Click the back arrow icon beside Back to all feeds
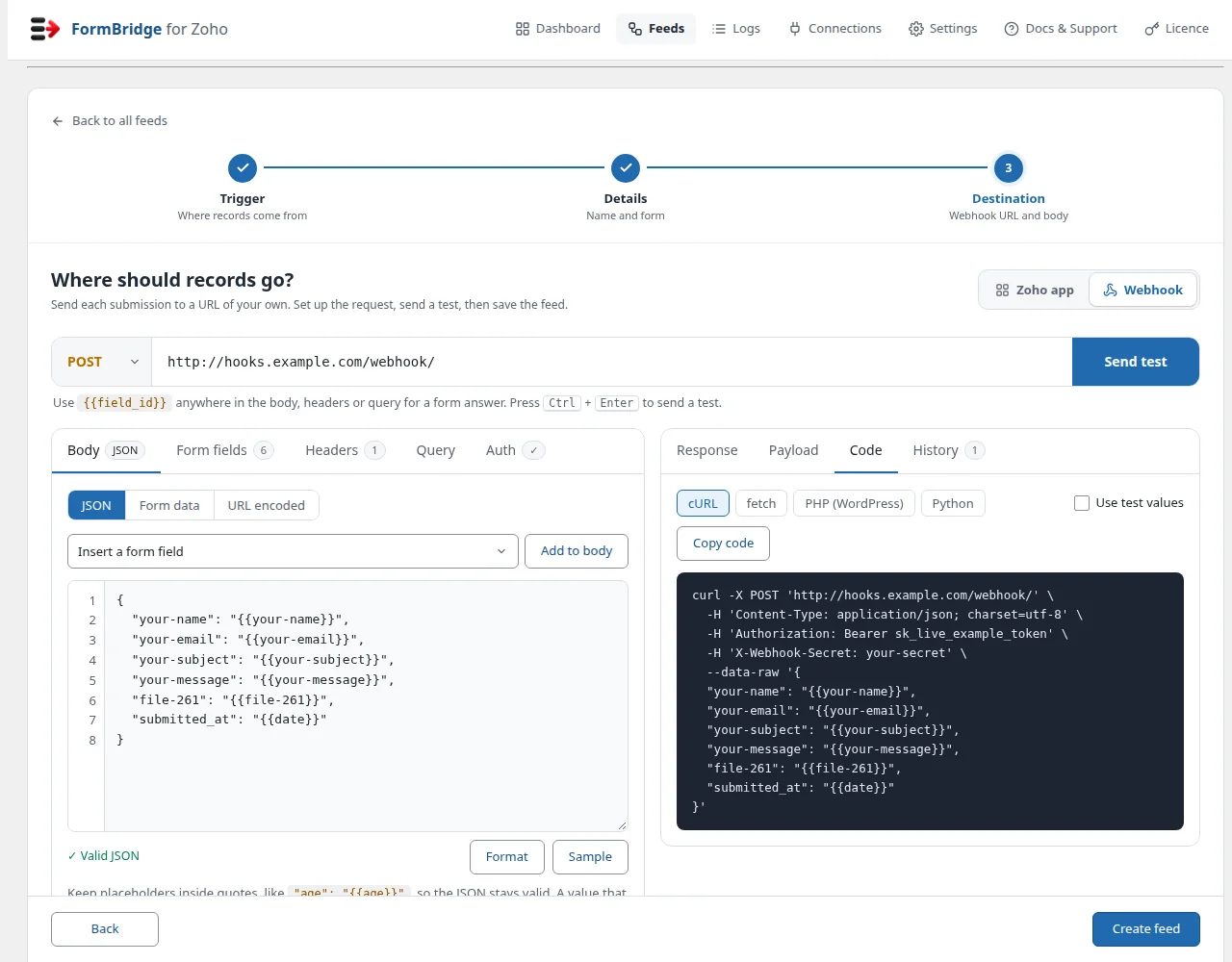This screenshot has width=1232, height=962. pyautogui.click(x=58, y=121)
